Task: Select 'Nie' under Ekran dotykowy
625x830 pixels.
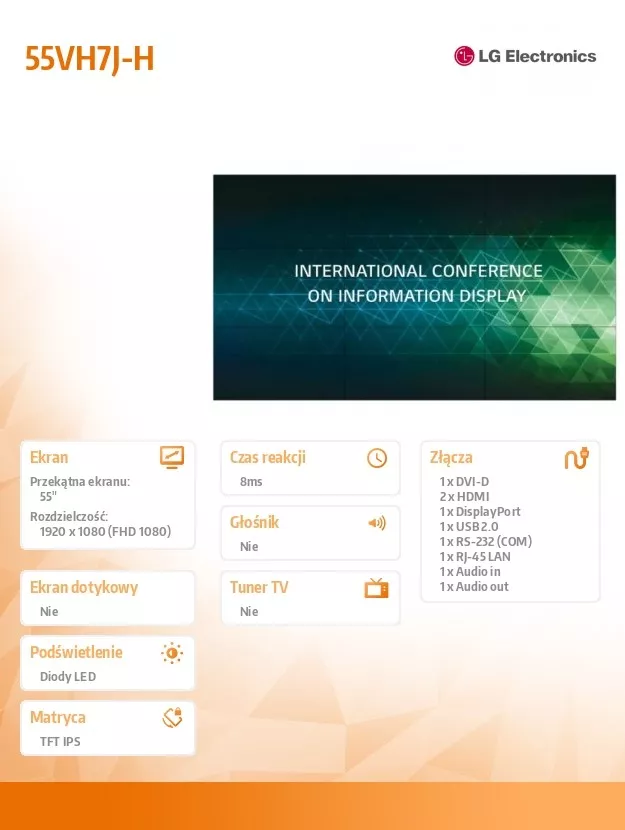Action: 49,611
